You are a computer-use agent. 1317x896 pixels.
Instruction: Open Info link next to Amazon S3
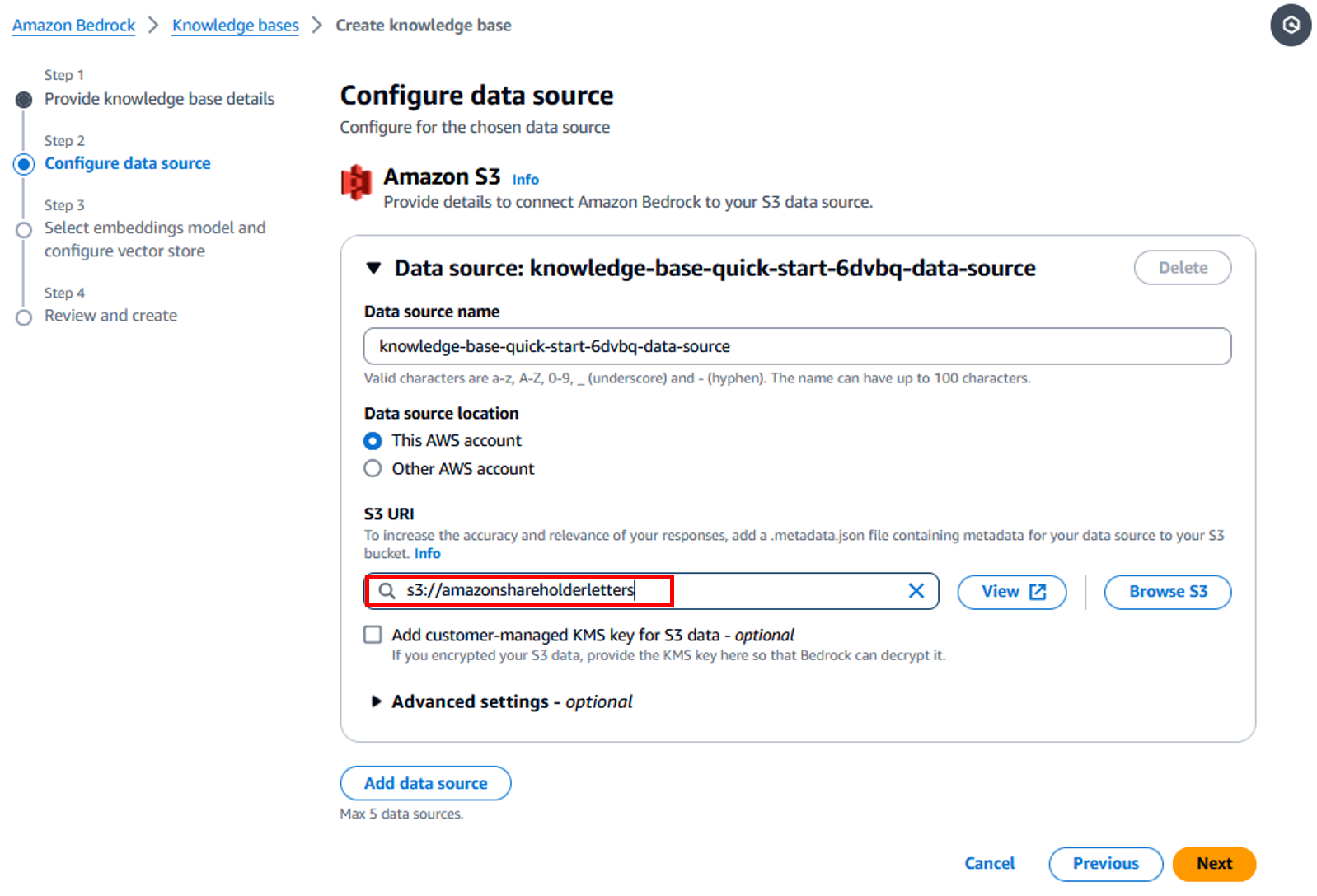pyautogui.click(x=525, y=180)
